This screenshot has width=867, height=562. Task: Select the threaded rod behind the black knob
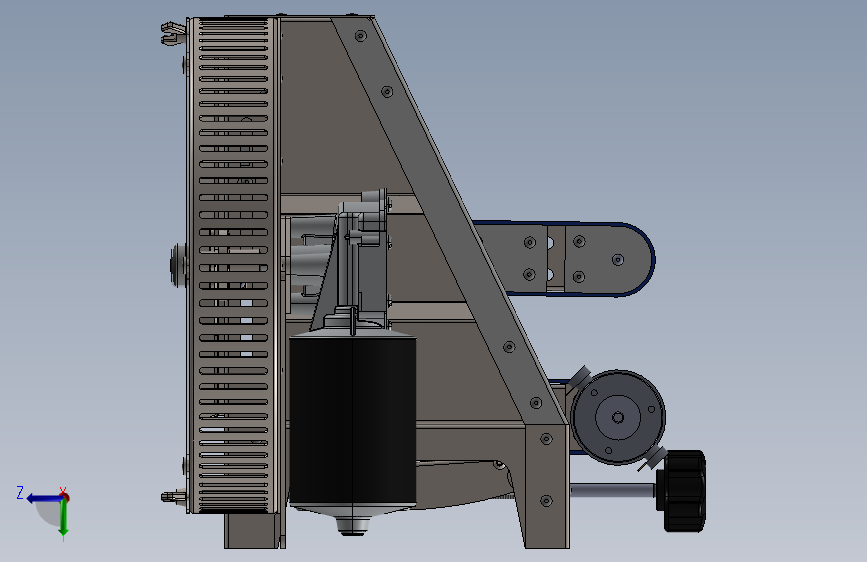pos(613,490)
